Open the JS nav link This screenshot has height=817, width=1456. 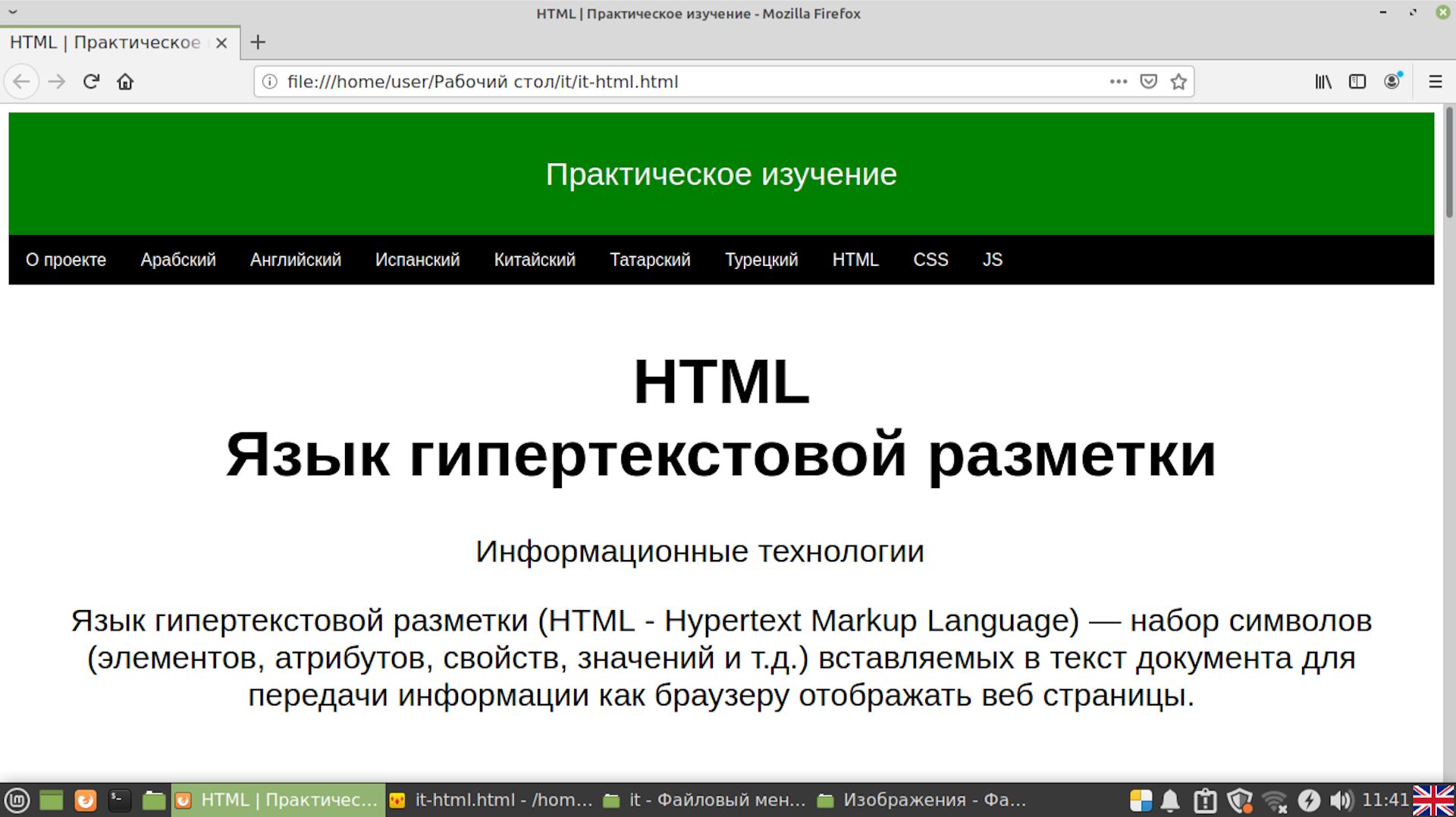point(993,260)
